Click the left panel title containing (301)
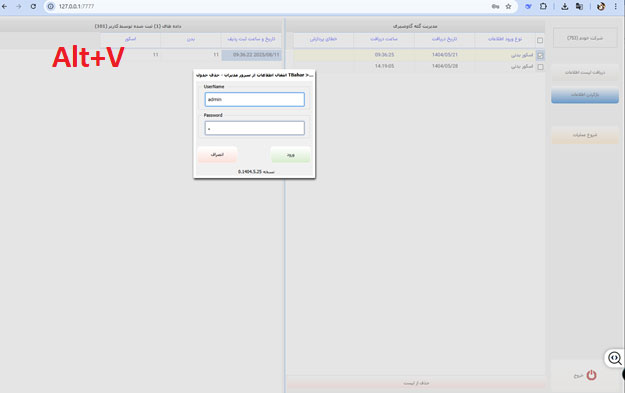Image resolution: width=625 pixels, height=393 pixels. pos(138,26)
